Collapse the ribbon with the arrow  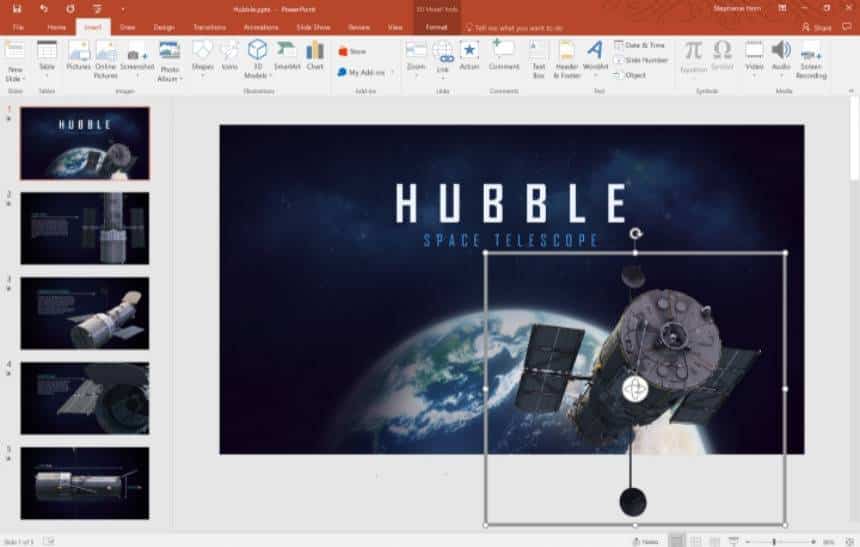click(851, 91)
